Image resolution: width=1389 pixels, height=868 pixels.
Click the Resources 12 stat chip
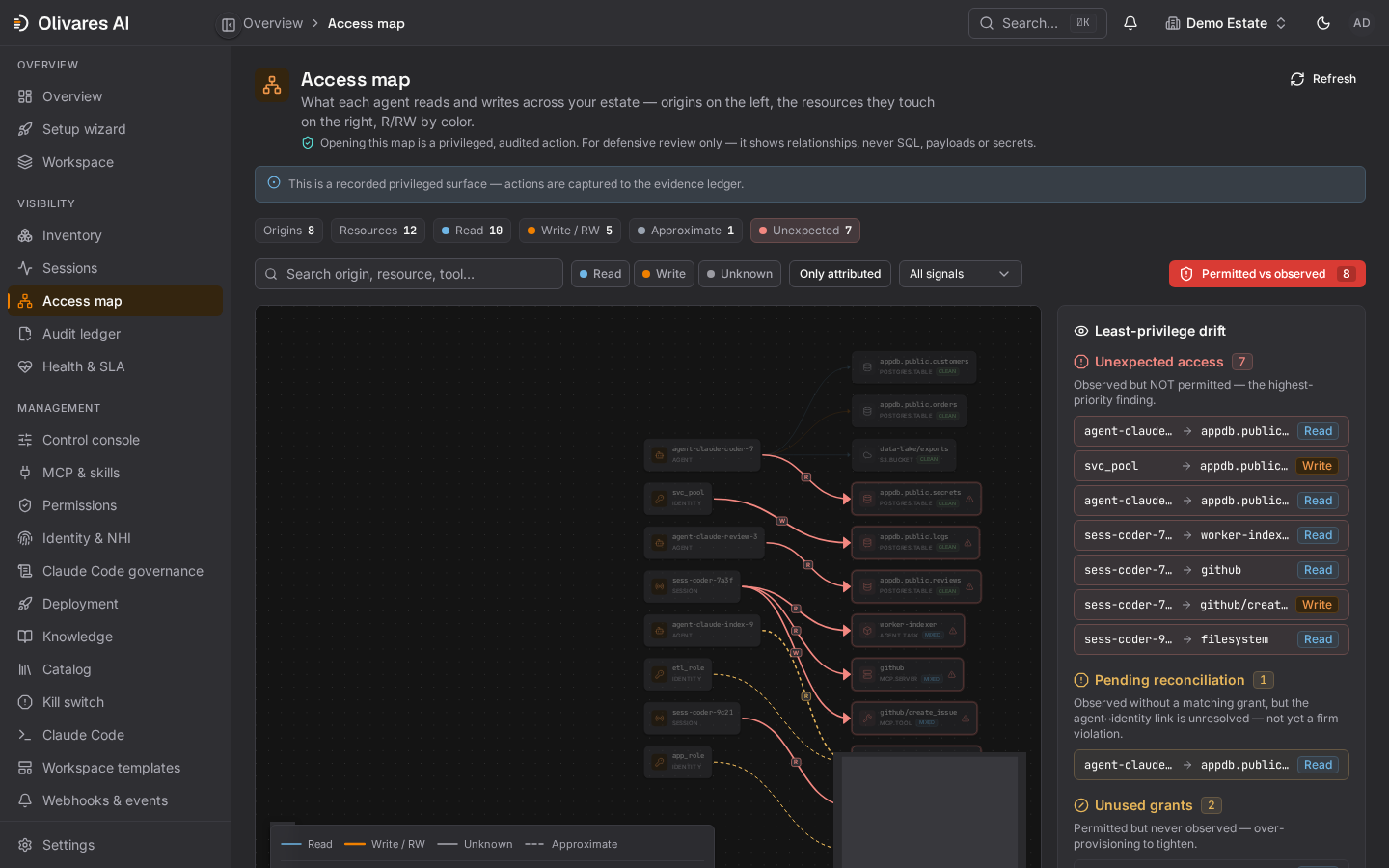378,231
